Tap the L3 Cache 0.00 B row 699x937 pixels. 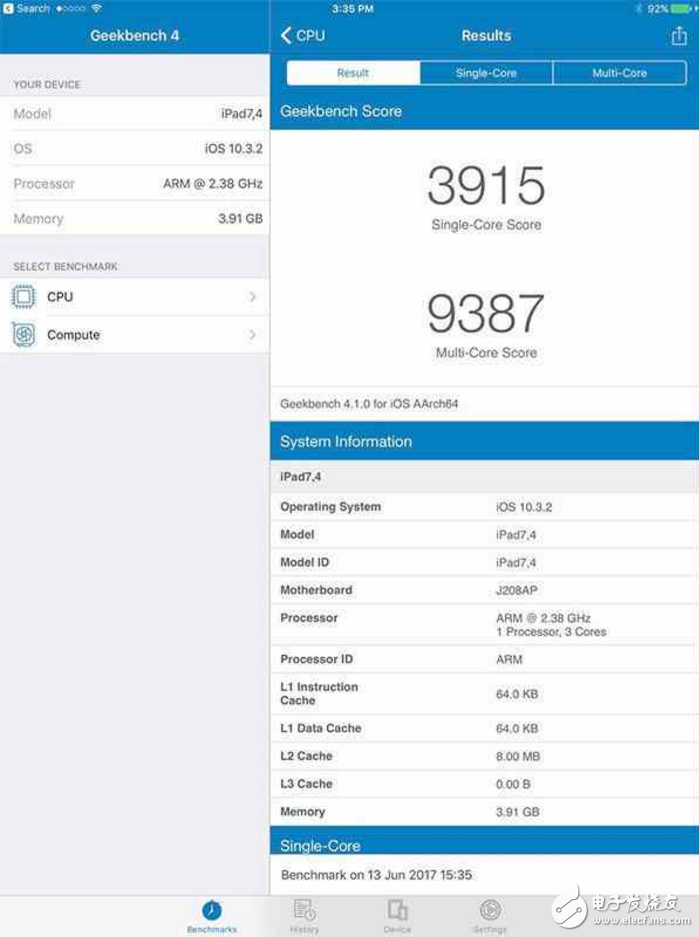point(485,784)
